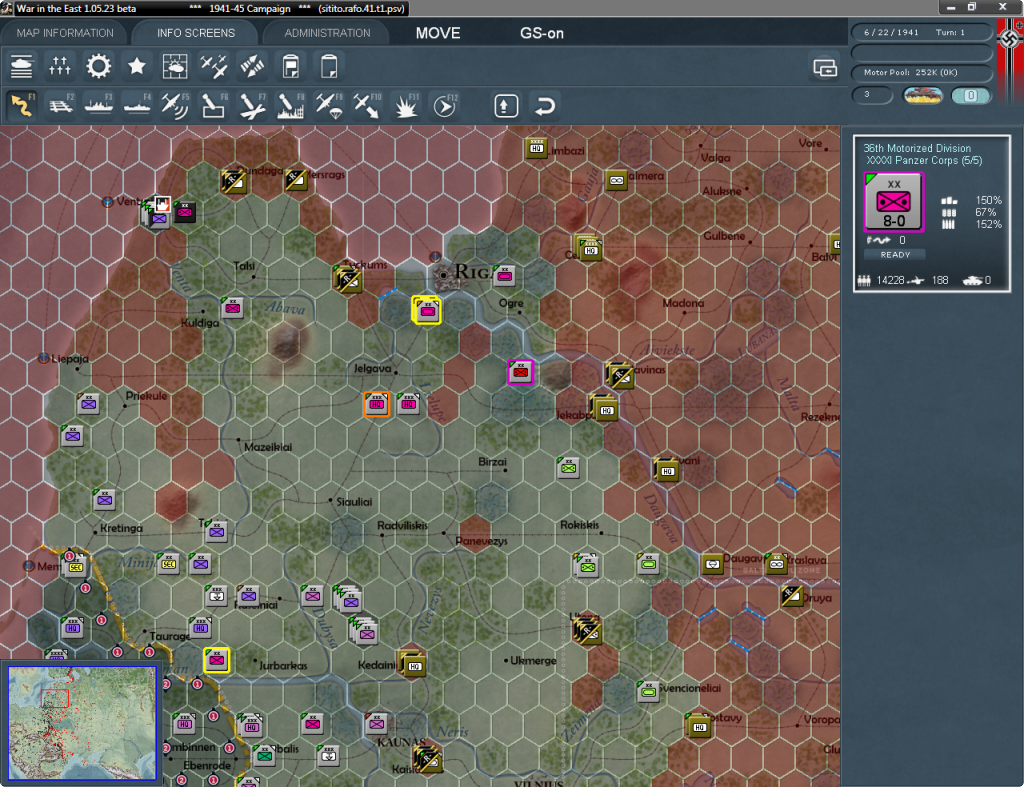The height and width of the screenshot is (787, 1024).
Task: Select the HQ counter at Postavy
Action: (x=698, y=726)
